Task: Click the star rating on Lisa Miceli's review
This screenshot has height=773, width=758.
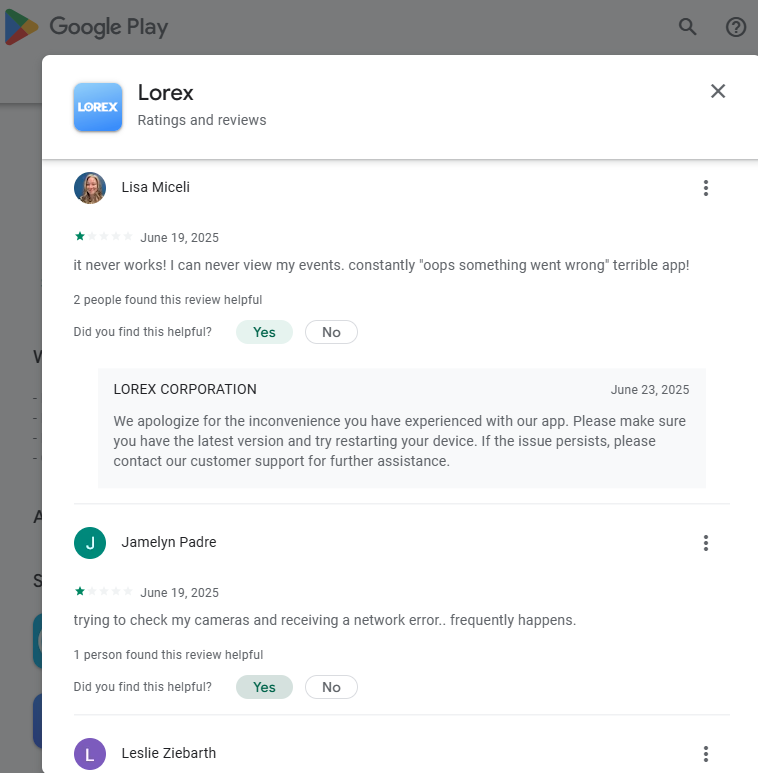Action: (103, 237)
